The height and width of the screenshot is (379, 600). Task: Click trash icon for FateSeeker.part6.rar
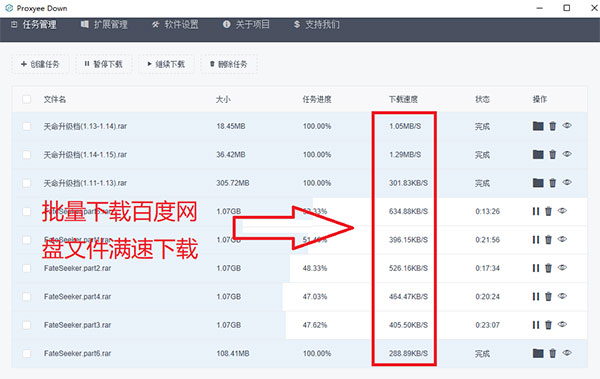click(553, 353)
